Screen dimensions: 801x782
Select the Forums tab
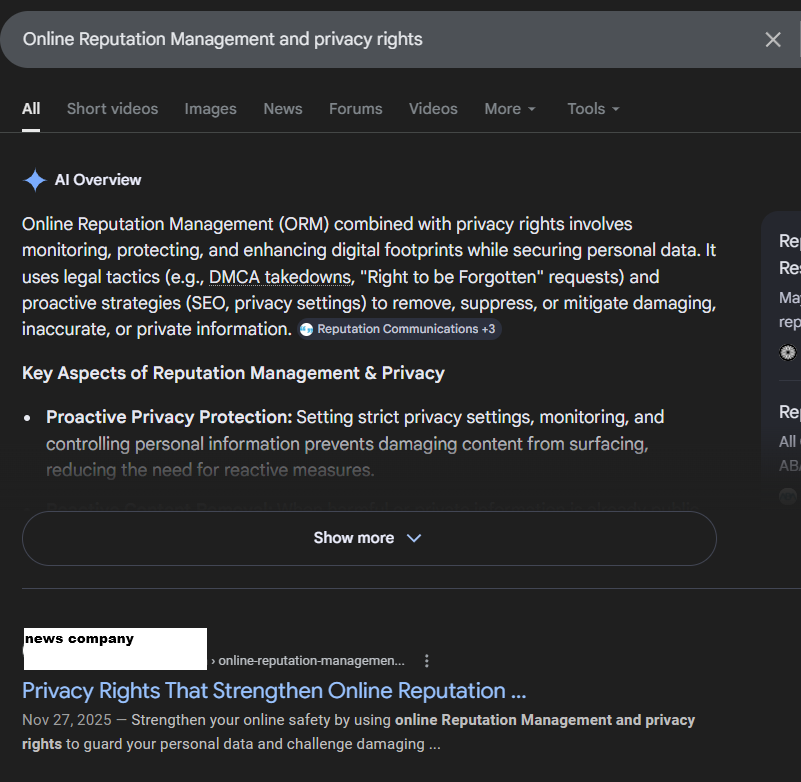pyautogui.click(x=355, y=109)
